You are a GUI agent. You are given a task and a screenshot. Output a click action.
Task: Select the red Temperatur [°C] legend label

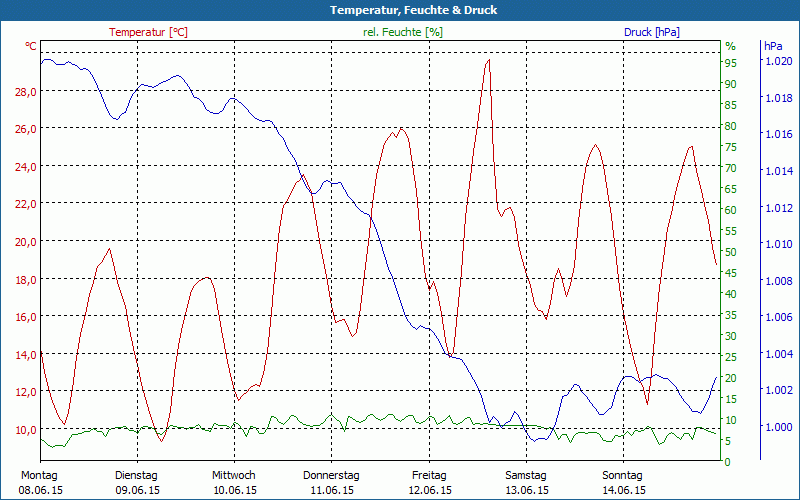148,32
